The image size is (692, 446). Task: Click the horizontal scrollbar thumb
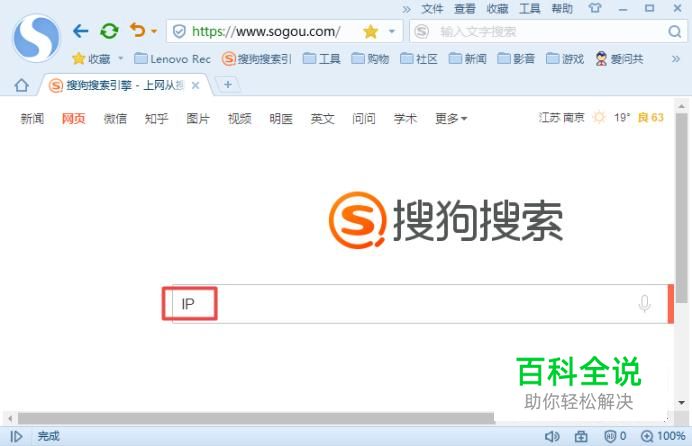pos(256,418)
